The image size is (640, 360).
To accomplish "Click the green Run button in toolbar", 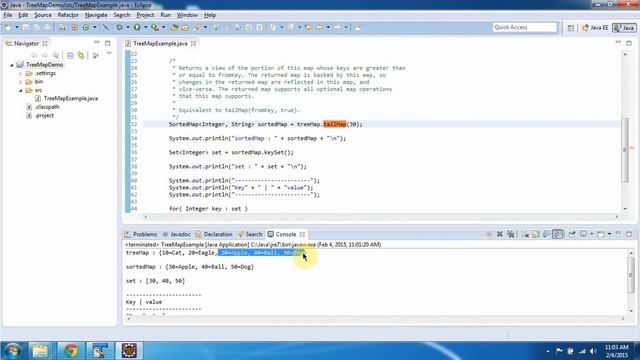I will tap(137, 27).
